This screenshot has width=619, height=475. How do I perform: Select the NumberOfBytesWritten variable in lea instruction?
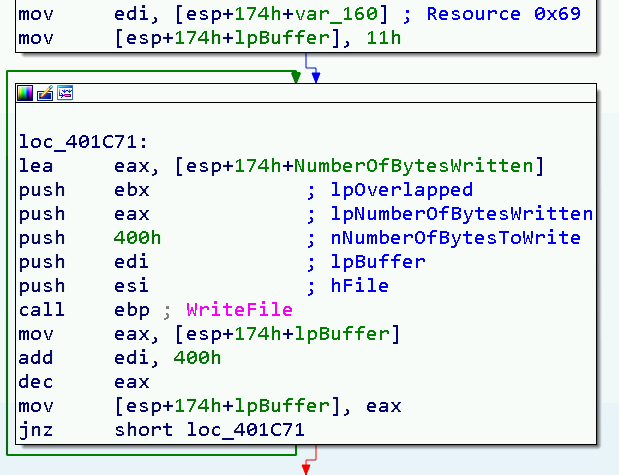coord(414,166)
